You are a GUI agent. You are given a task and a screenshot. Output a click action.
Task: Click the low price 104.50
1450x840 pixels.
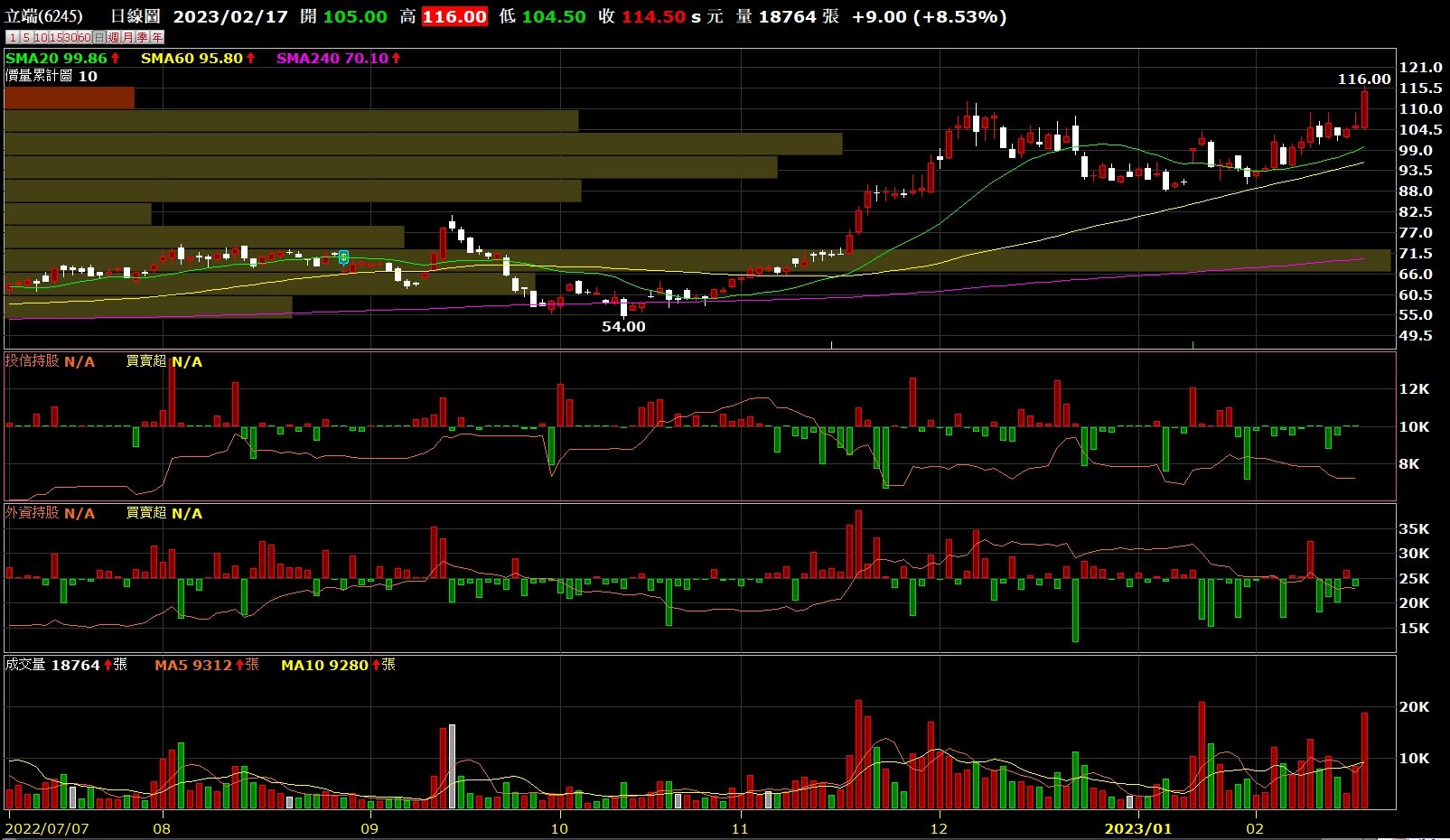tap(554, 16)
